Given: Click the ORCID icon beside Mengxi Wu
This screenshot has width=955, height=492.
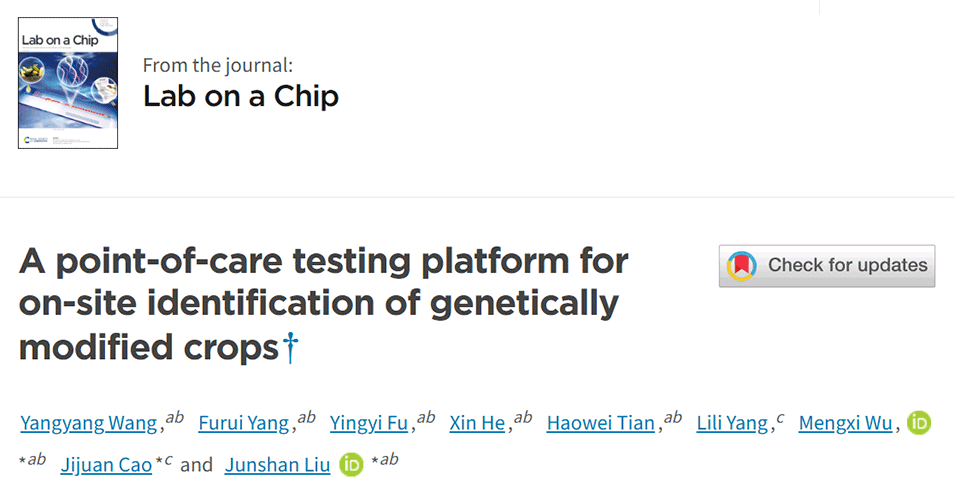Looking at the screenshot, I should click(919, 423).
